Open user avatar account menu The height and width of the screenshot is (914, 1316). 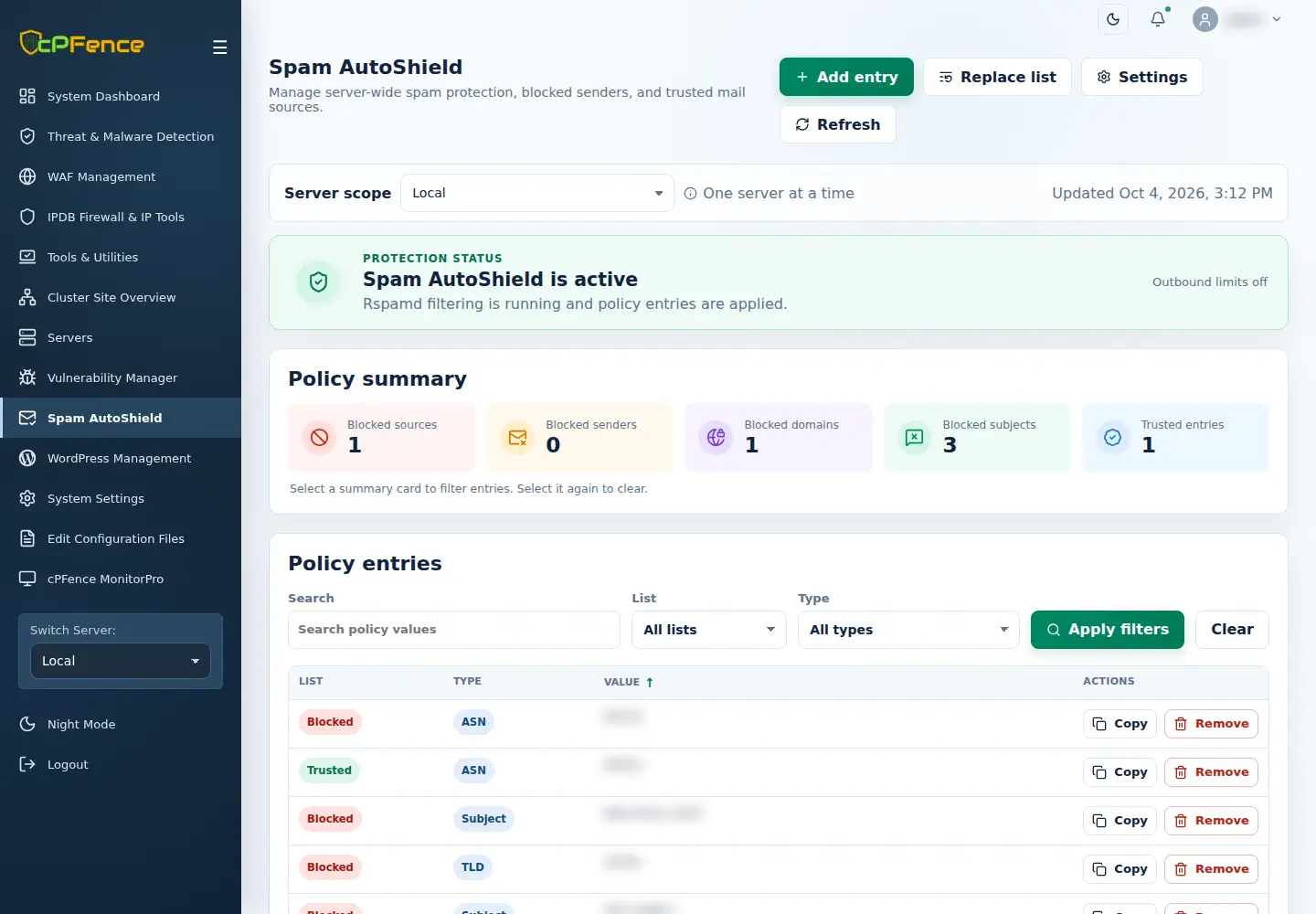coord(1205,19)
